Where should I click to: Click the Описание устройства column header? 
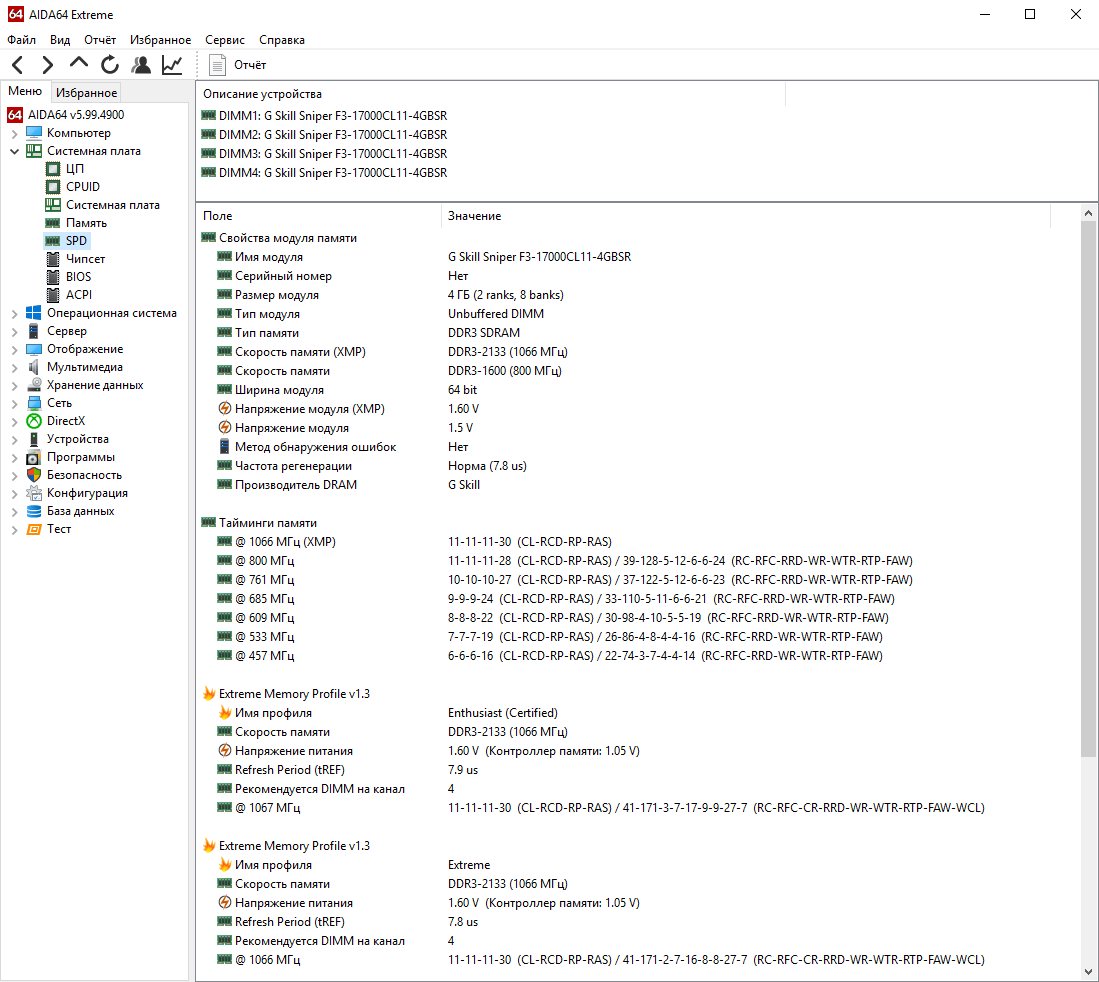(x=491, y=94)
